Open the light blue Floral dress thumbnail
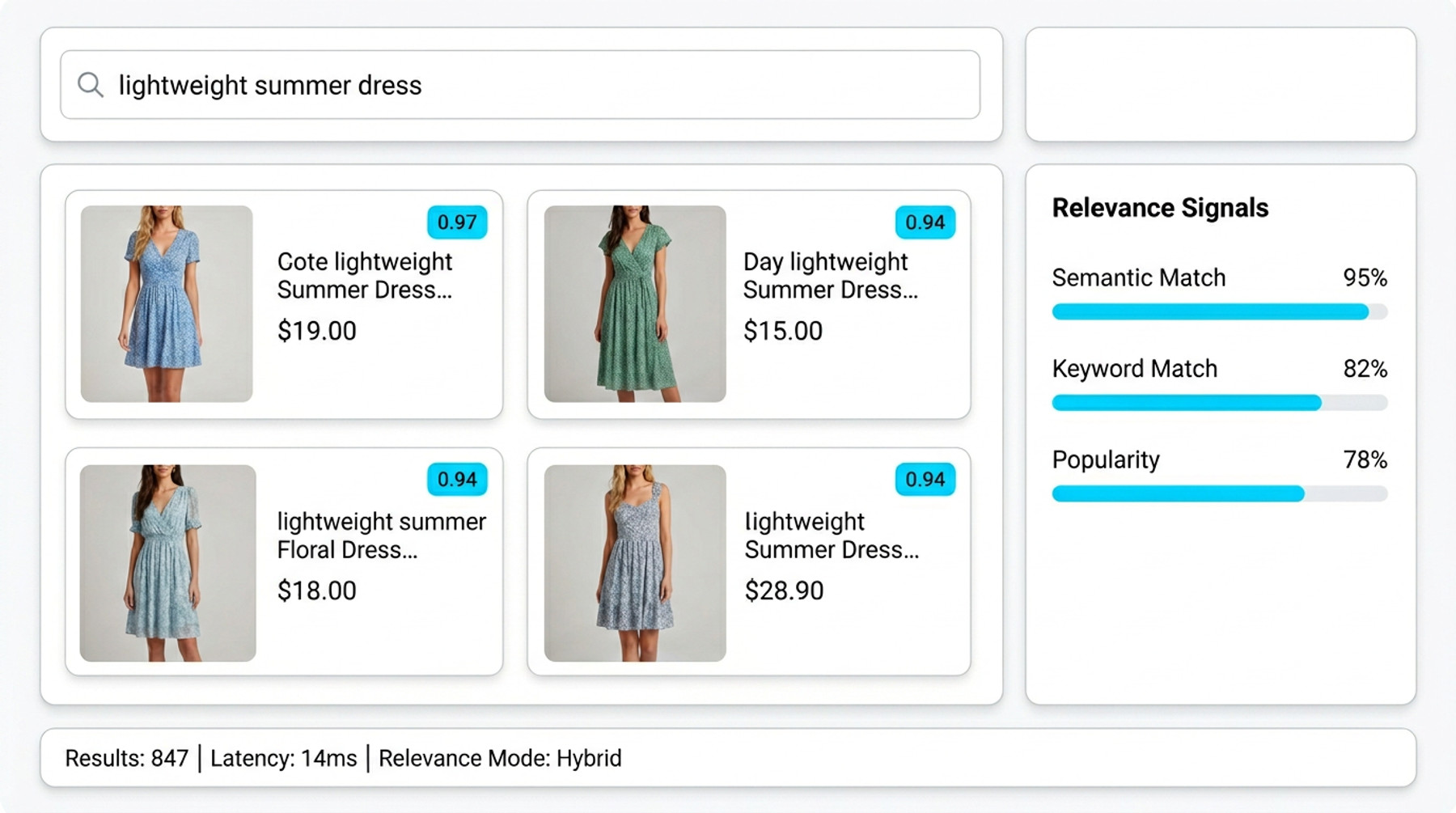Screen dimensions: 1456x813 click(x=167, y=563)
